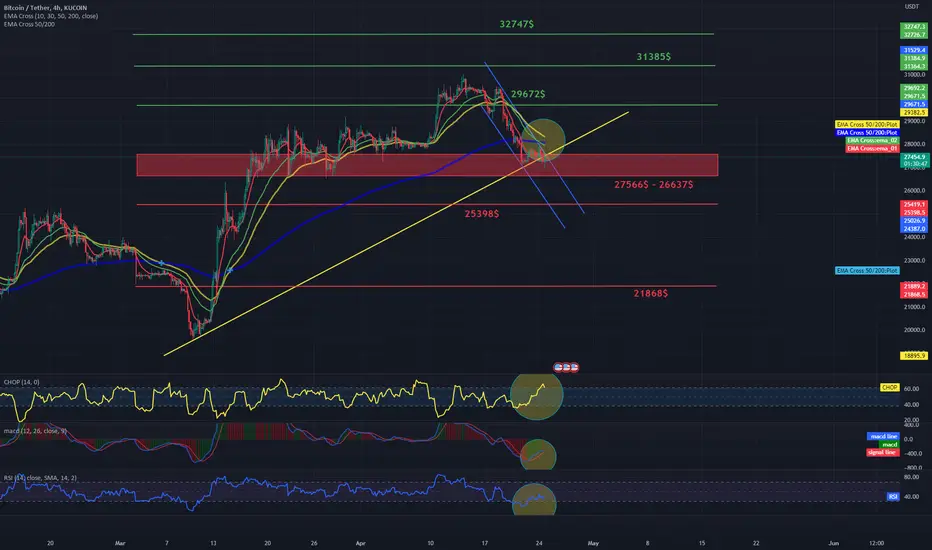Click the USDT currency label on price axis
932x550 pixels.
pyautogui.click(x=912, y=7)
